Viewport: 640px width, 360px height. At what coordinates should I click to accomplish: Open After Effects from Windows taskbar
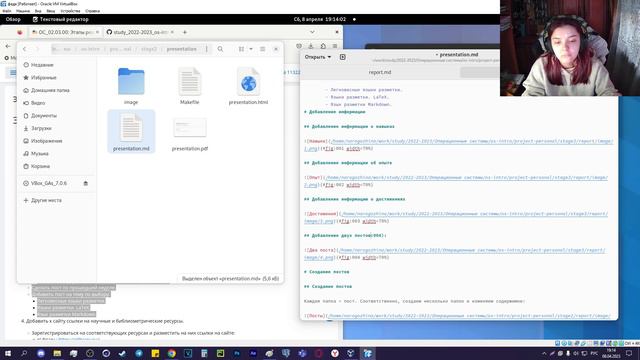253,353
